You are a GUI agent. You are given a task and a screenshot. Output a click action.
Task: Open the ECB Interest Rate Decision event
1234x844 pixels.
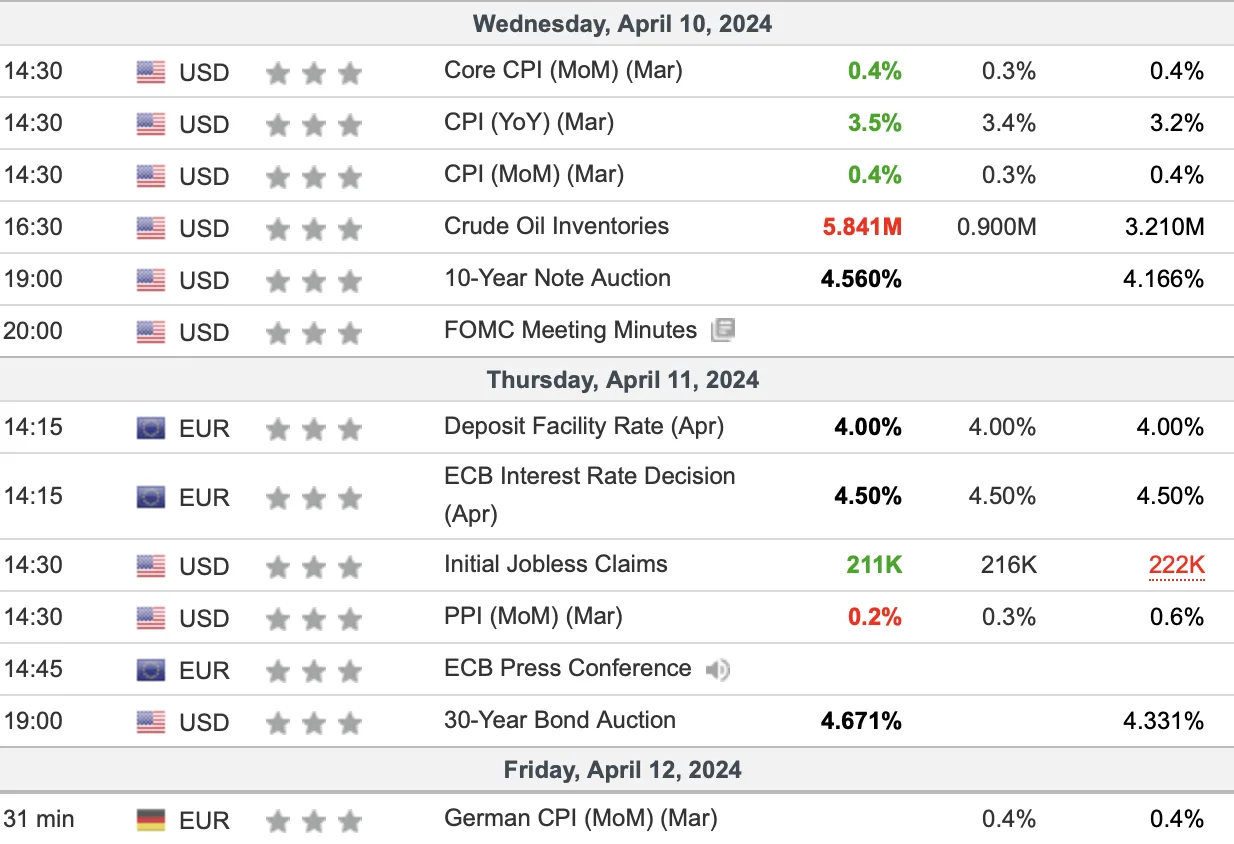590,495
